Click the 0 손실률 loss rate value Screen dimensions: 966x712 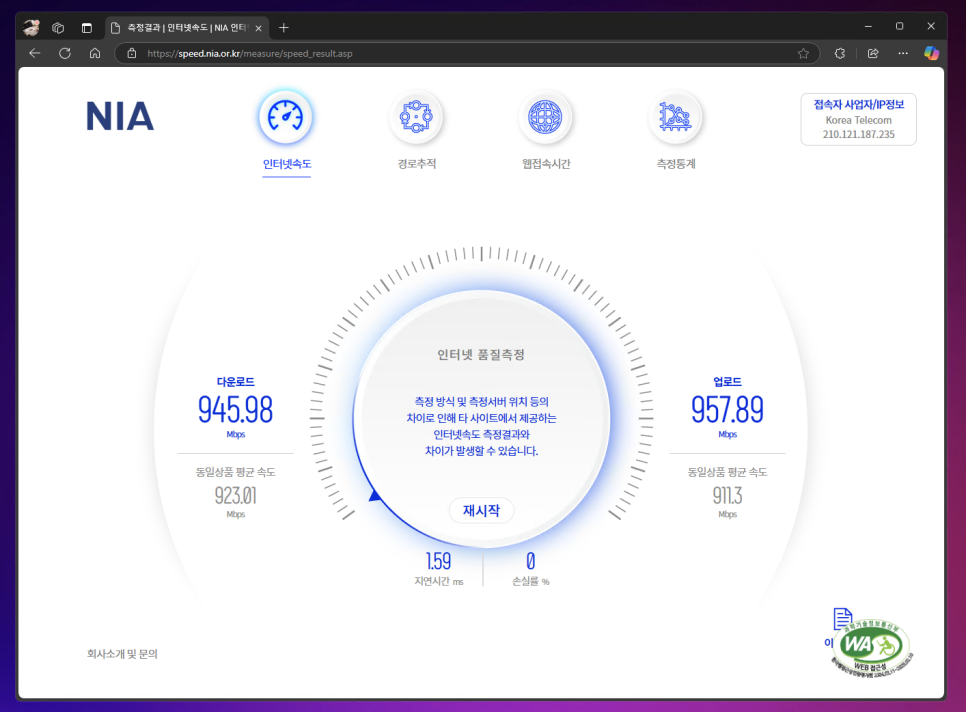point(530,561)
